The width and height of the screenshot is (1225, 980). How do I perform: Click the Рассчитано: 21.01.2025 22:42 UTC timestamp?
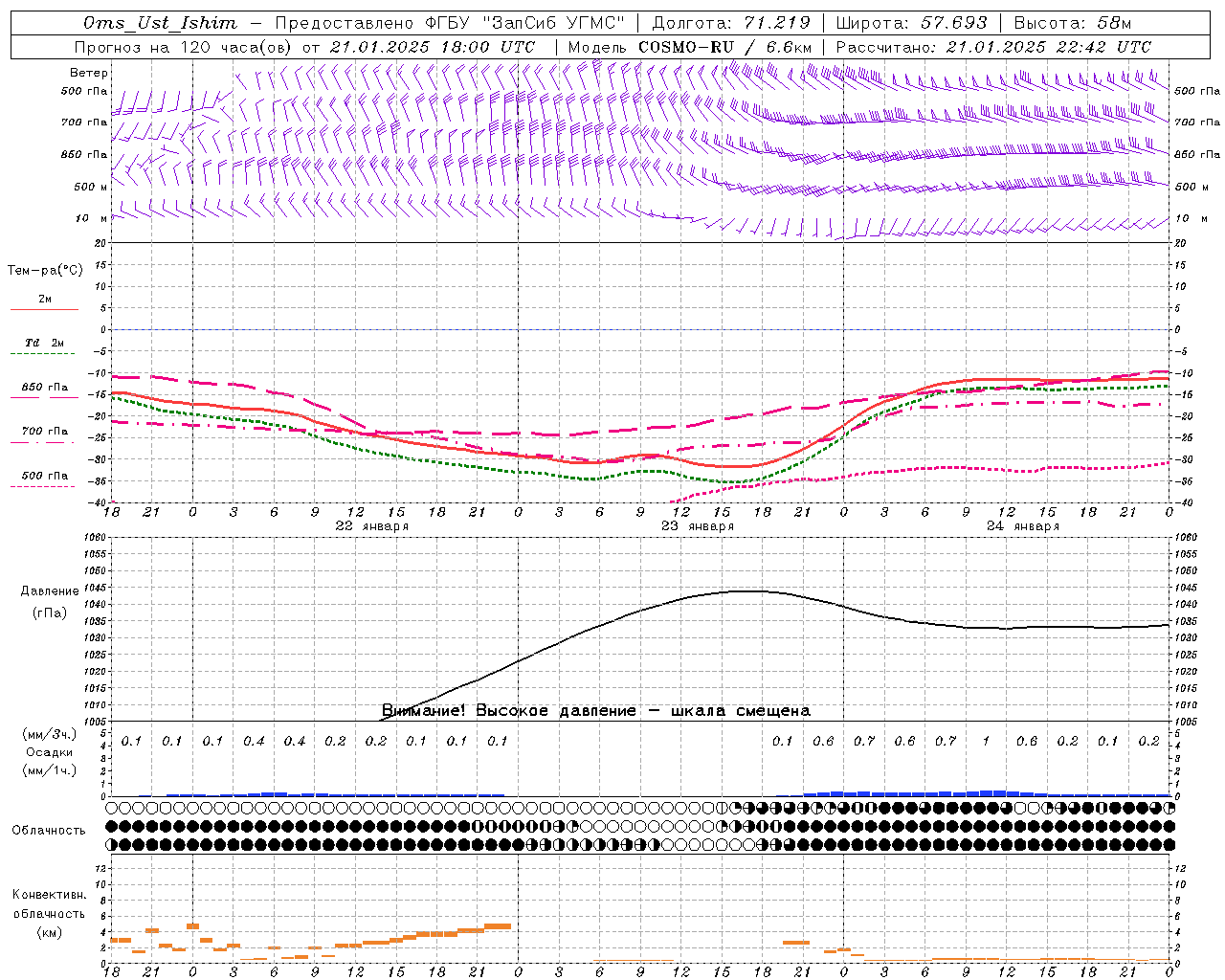tap(993, 47)
